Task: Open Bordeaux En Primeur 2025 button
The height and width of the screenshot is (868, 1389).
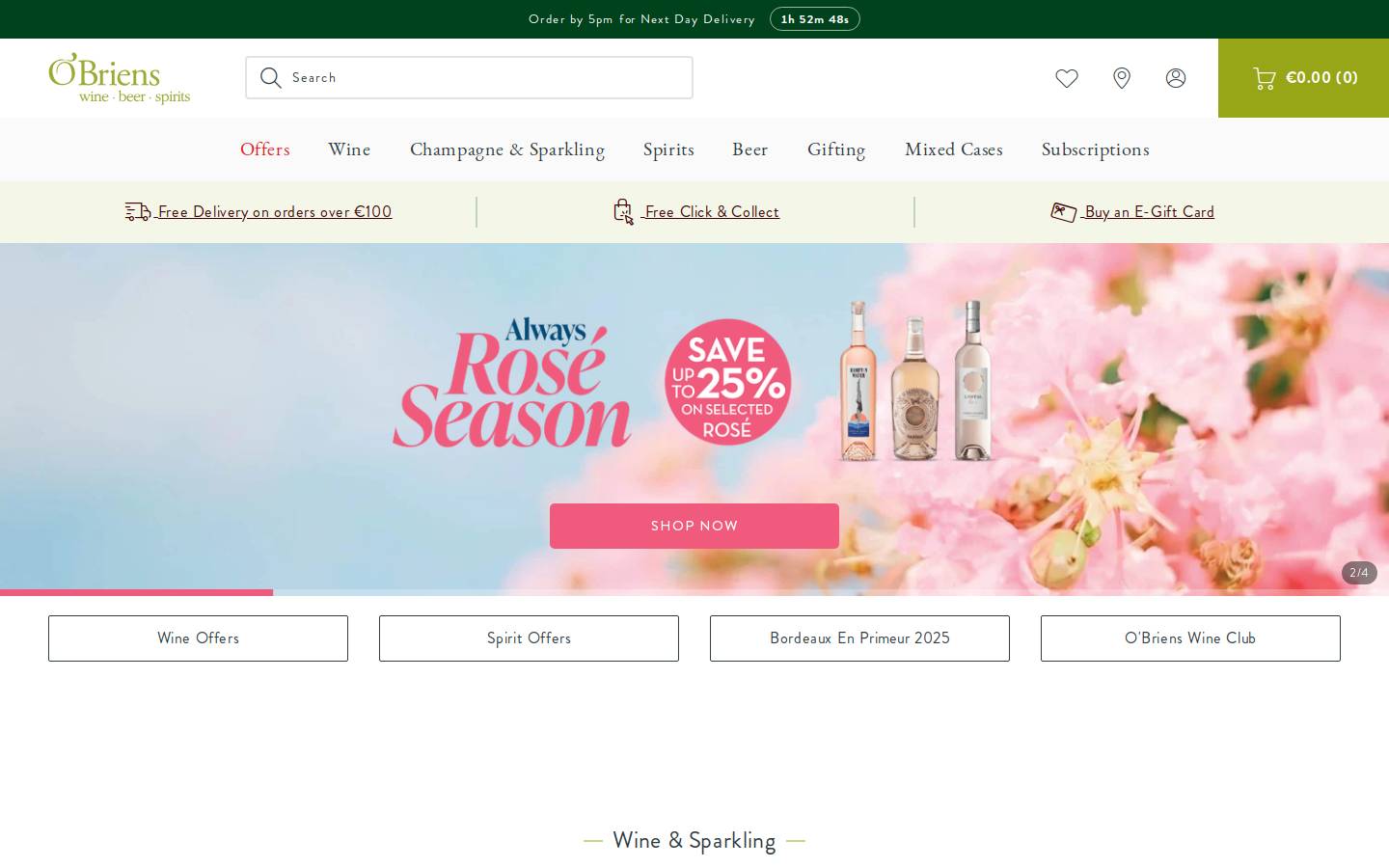Action: pyautogui.click(x=859, y=638)
